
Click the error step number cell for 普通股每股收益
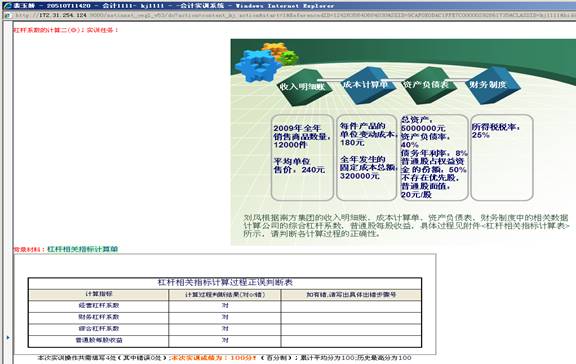tap(351, 340)
